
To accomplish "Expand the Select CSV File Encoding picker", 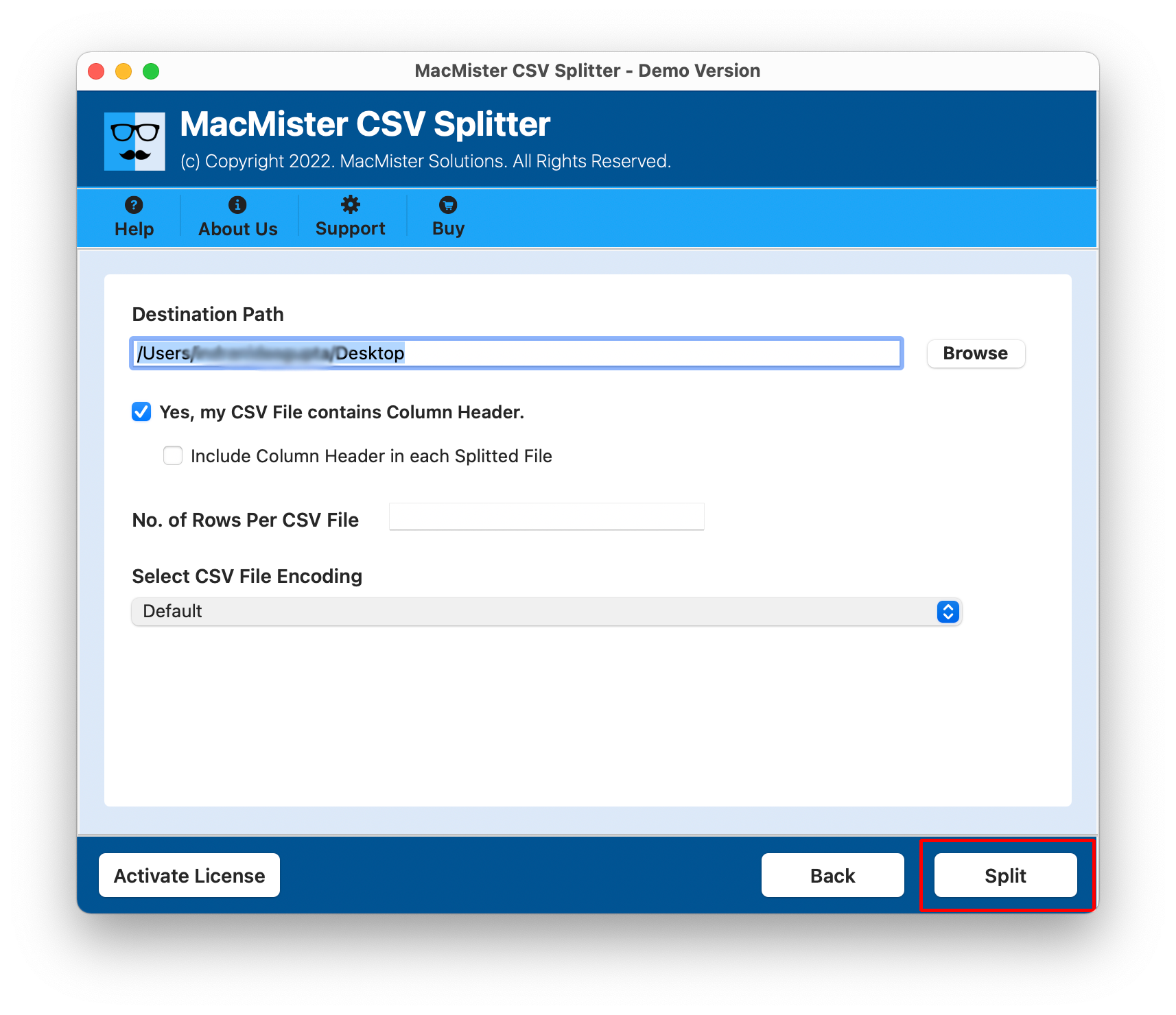I will (x=946, y=611).
